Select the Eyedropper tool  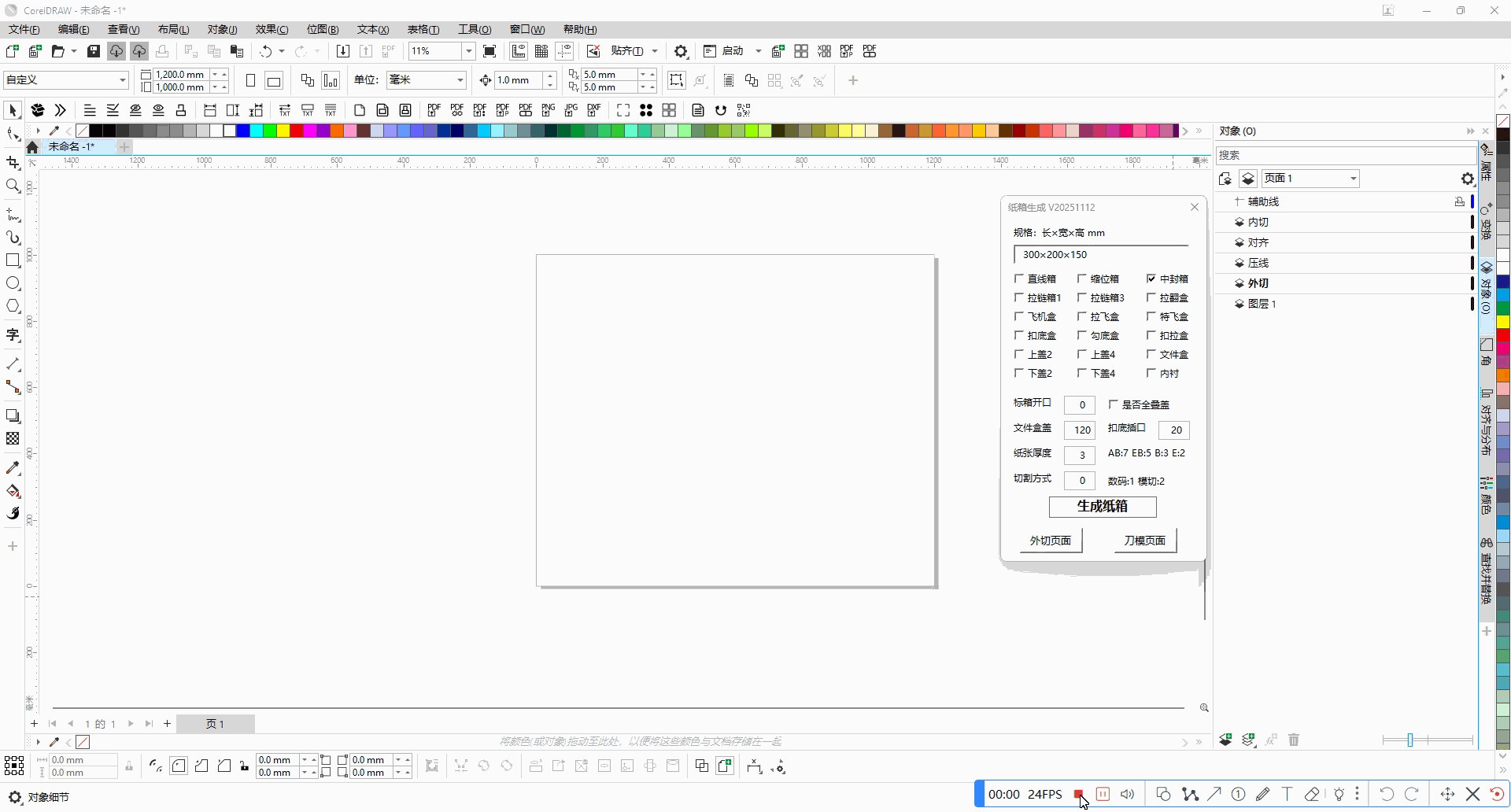pyautogui.click(x=13, y=468)
